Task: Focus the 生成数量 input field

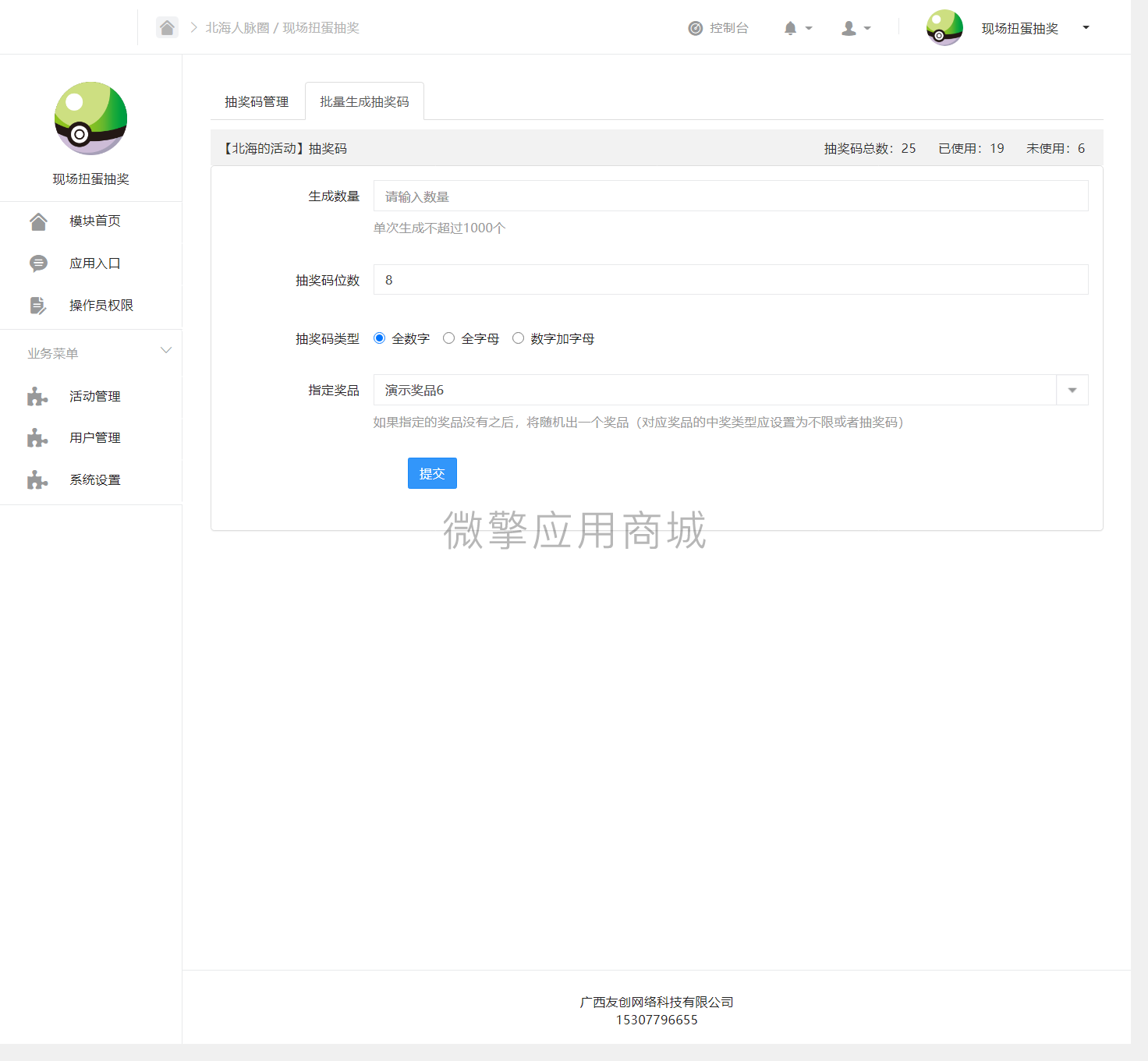Action: tap(731, 196)
